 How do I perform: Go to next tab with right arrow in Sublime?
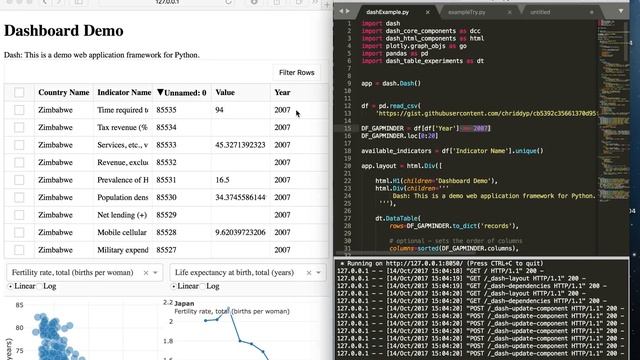click(x=347, y=11)
